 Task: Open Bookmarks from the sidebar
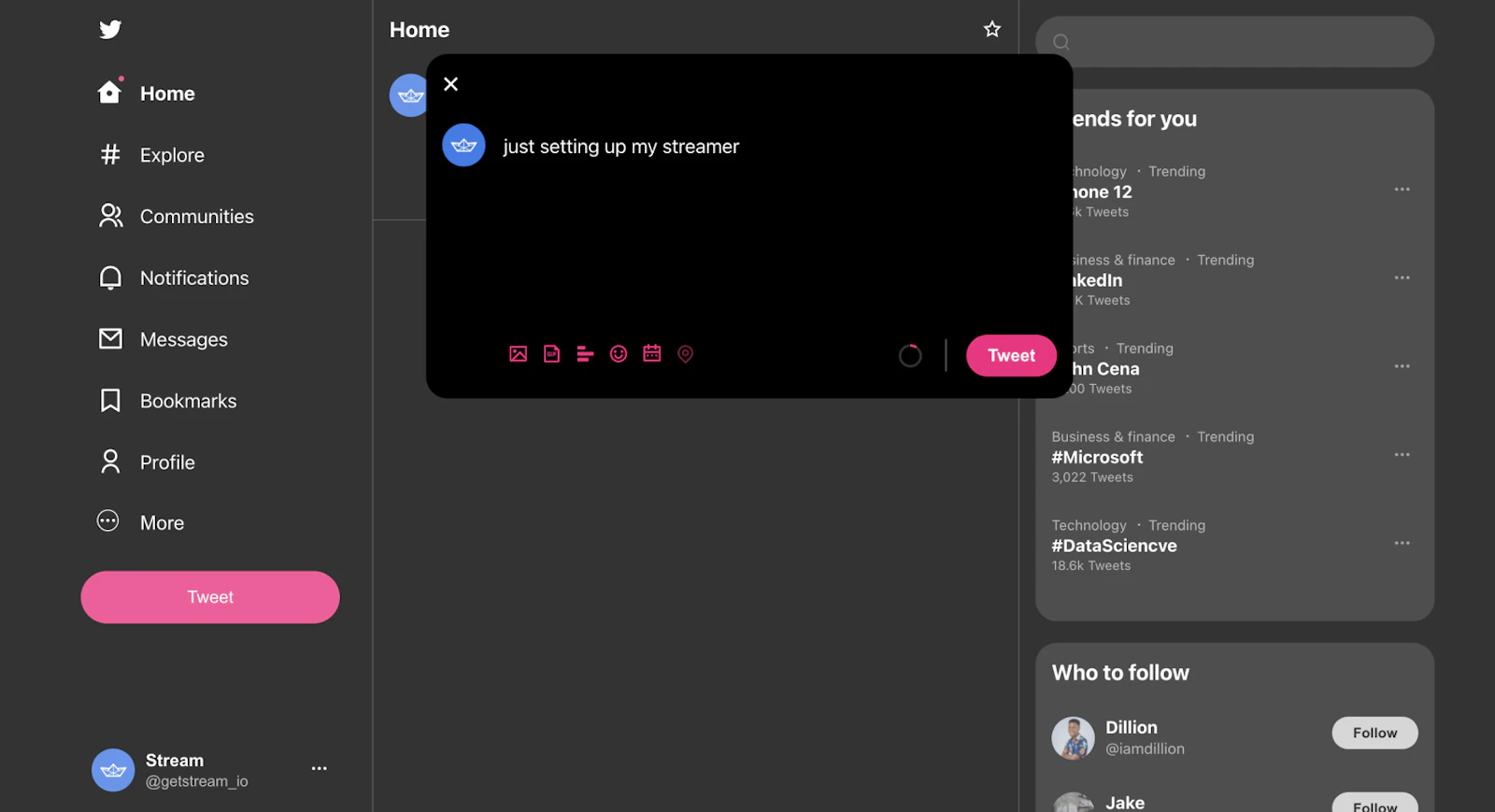coord(167,401)
